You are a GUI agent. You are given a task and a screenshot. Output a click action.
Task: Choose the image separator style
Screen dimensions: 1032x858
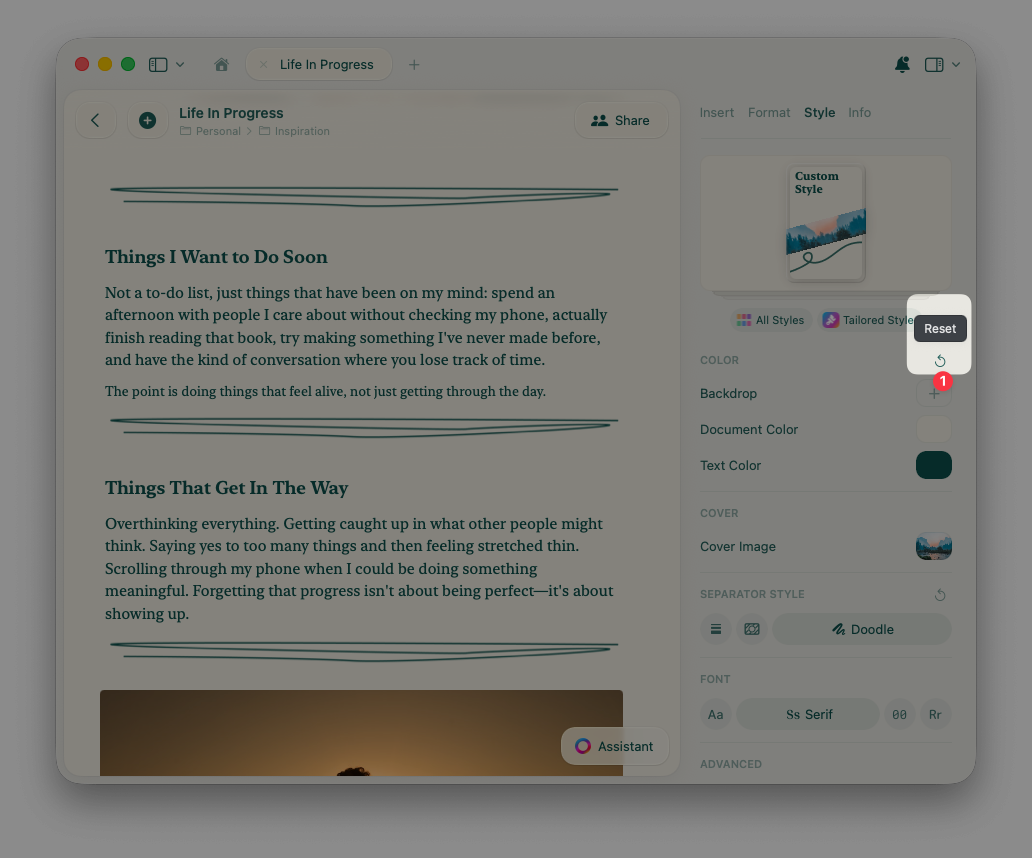click(x=752, y=629)
